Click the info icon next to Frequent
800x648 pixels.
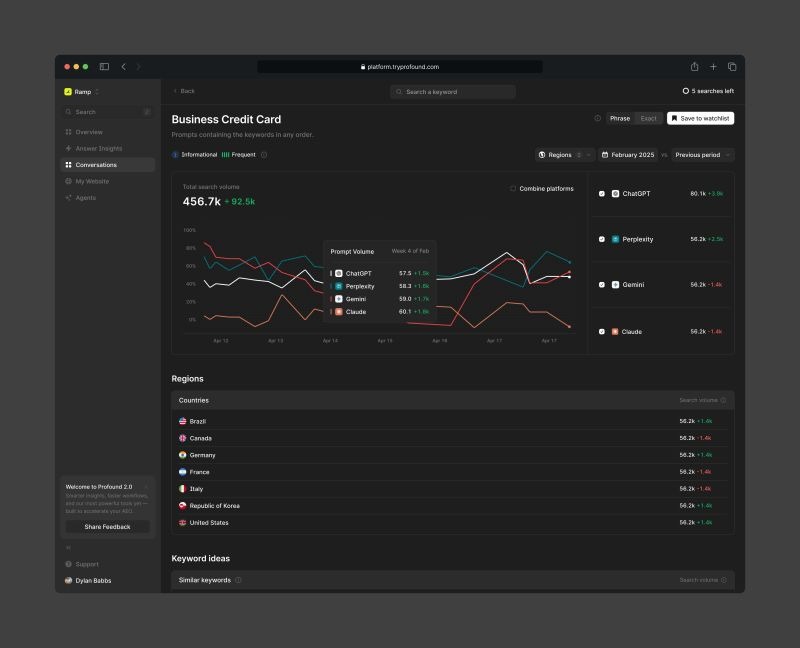click(x=264, y=155)
